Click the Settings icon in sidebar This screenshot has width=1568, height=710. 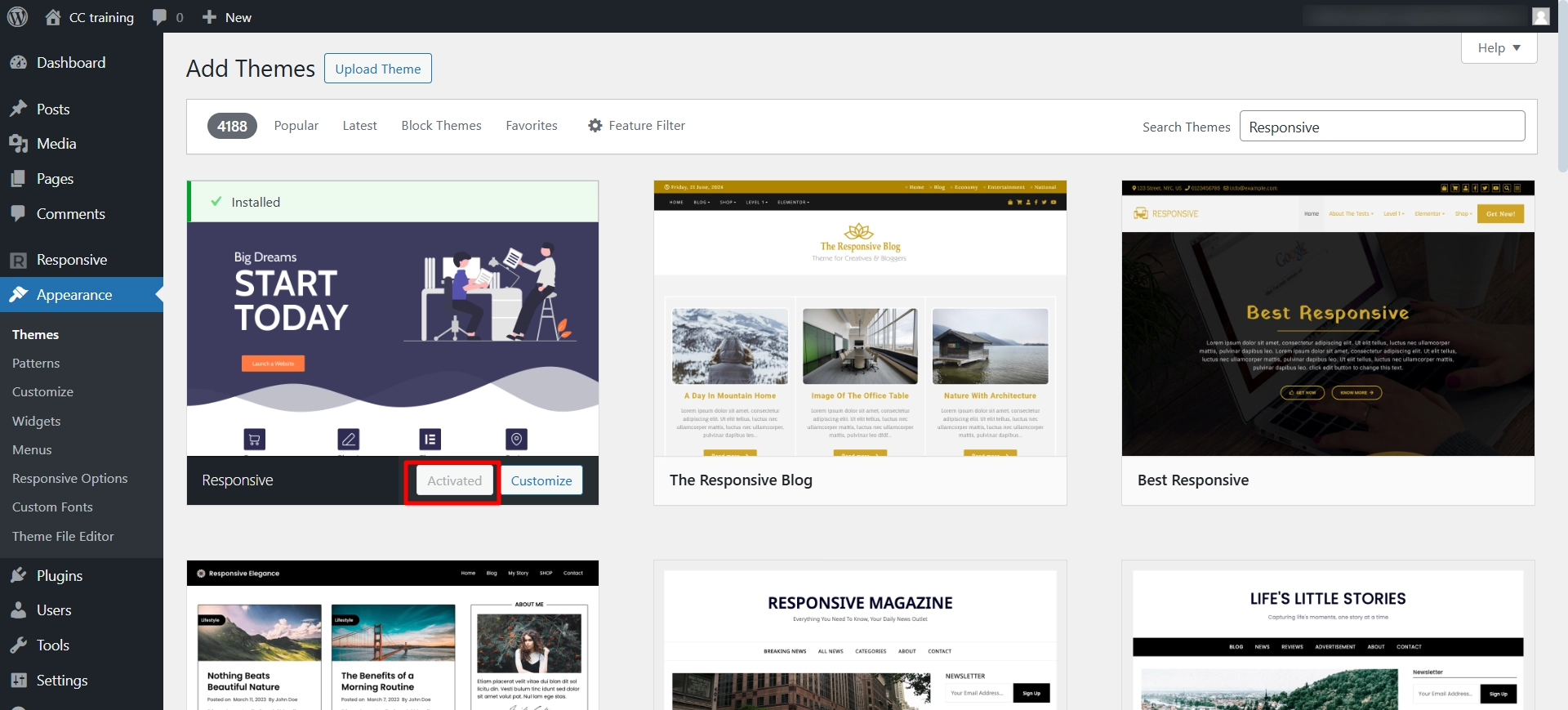coord(18,681)
